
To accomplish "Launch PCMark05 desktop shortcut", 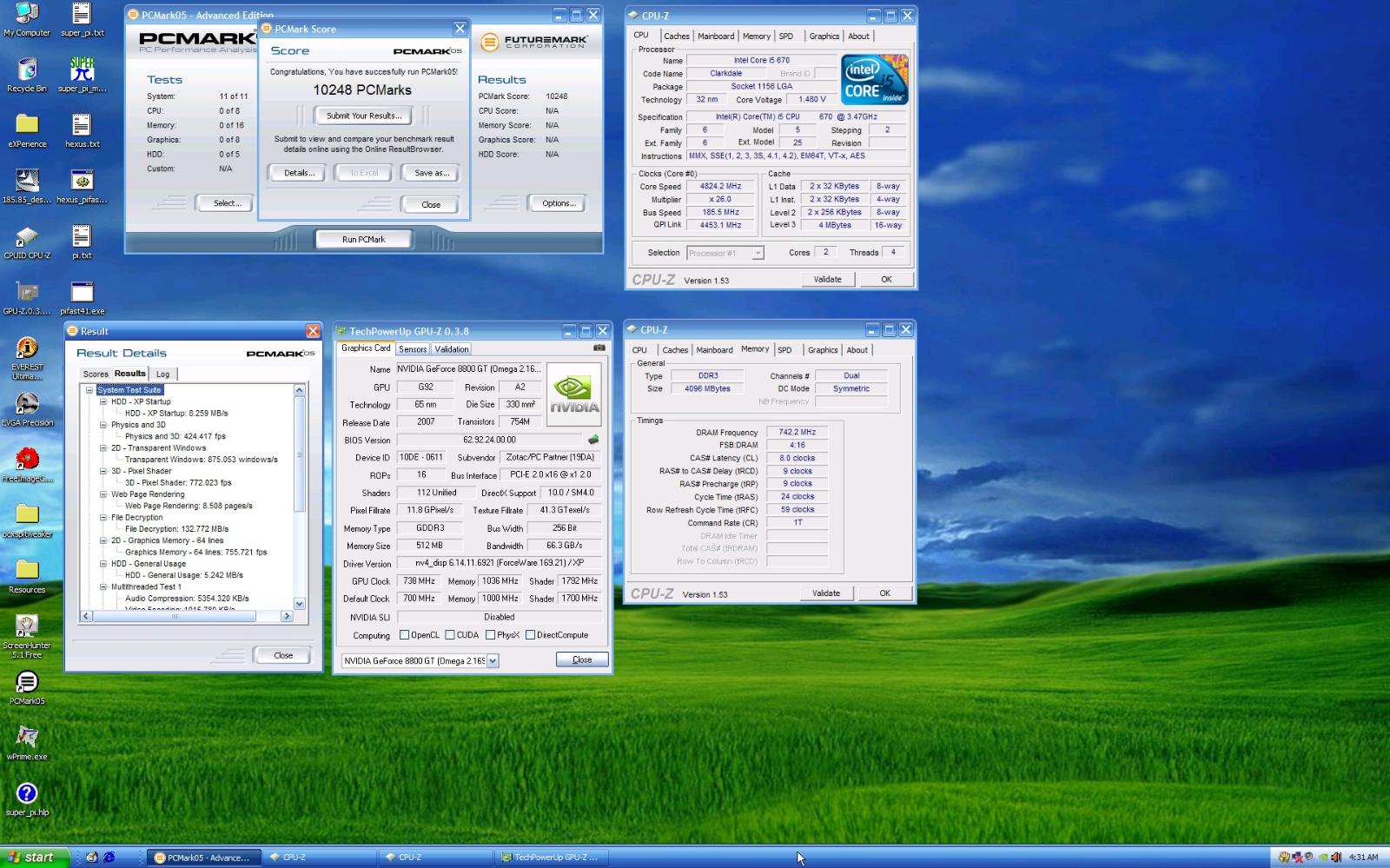I will tap(27, 687).
